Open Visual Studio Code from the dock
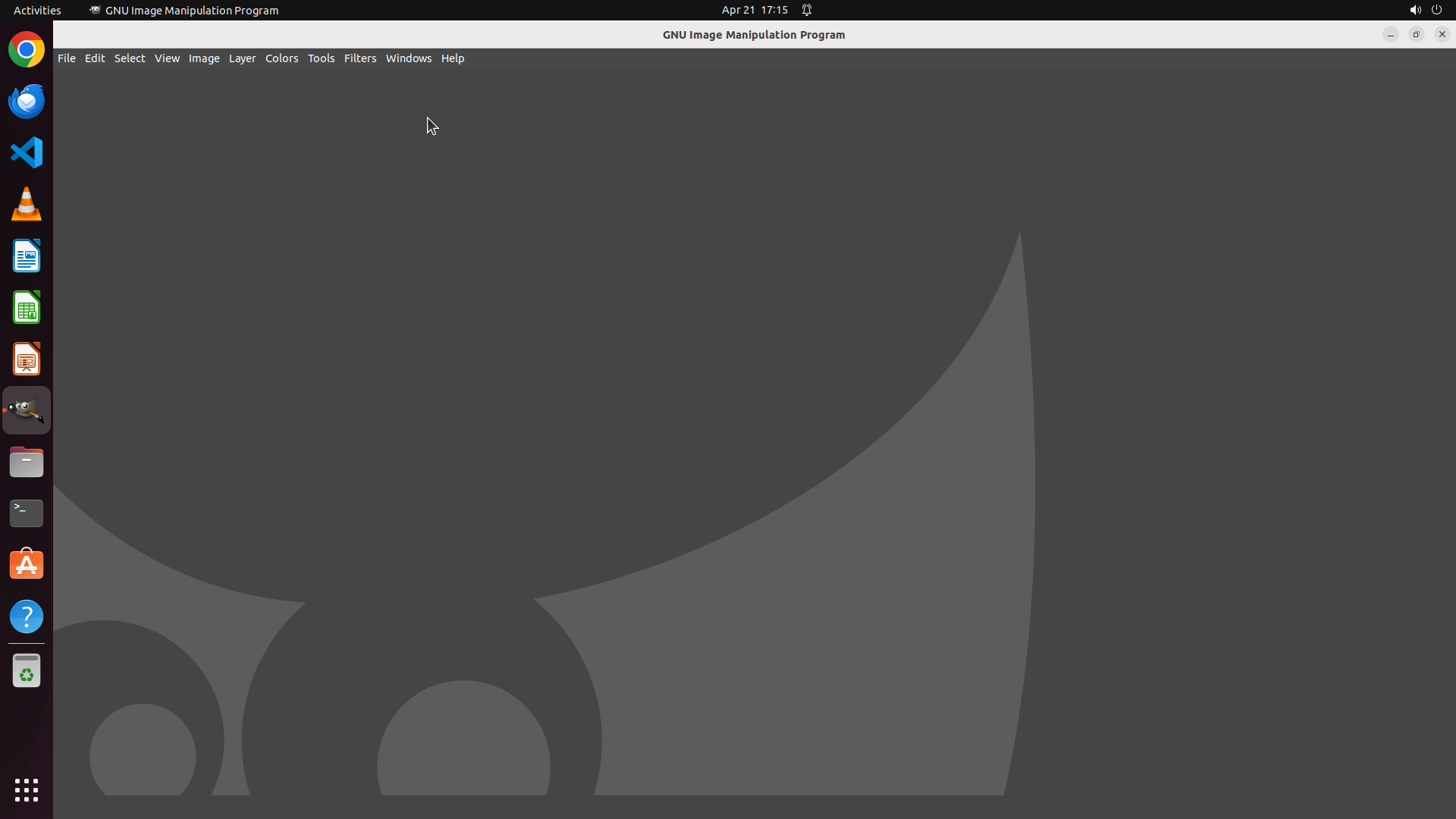The width and height of the screenshot is (1456, 819). (27, 152)
